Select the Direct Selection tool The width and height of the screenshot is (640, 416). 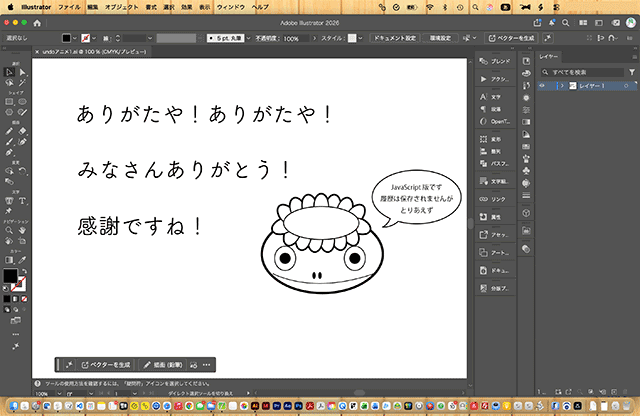22,72
